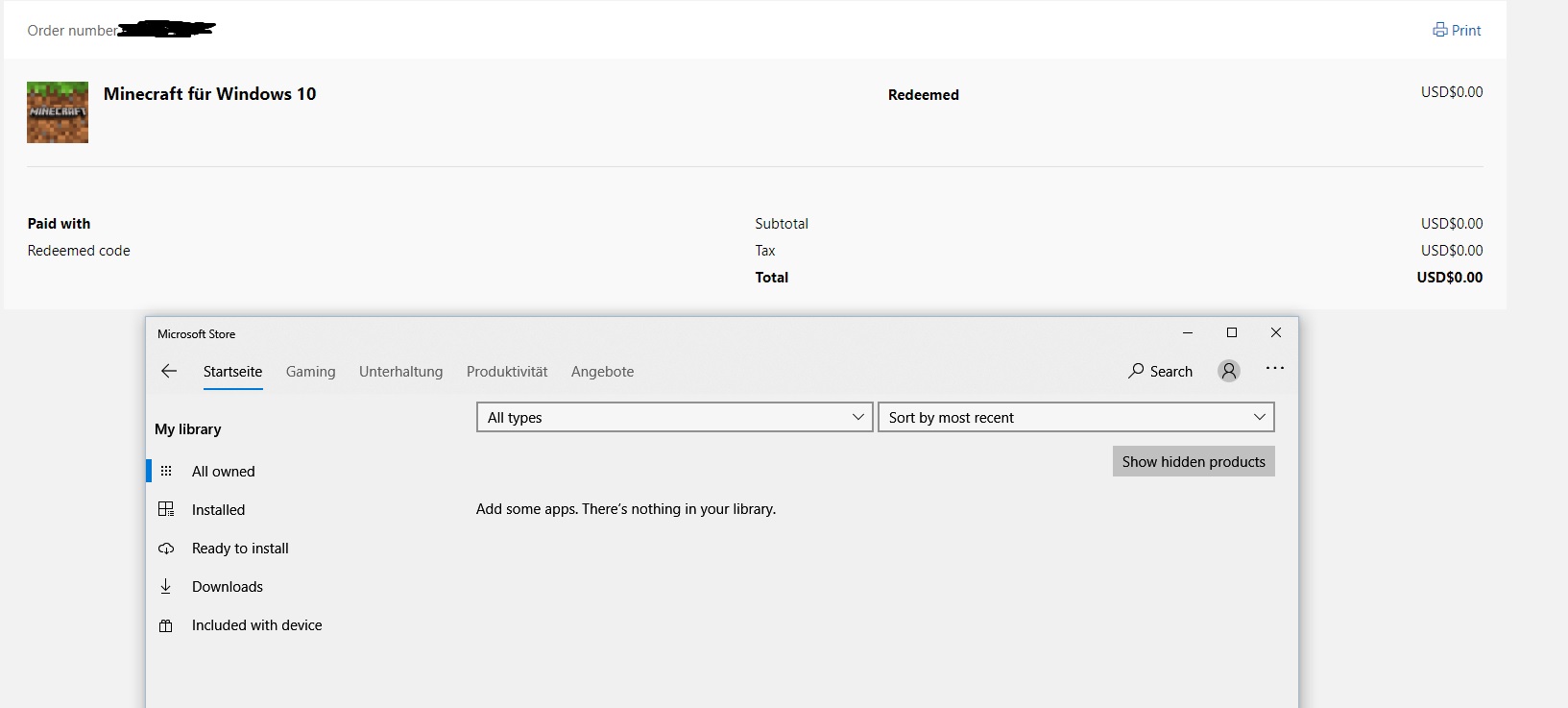
Task: Select Installed in library sidebar
Action: (x=218, y=510)
